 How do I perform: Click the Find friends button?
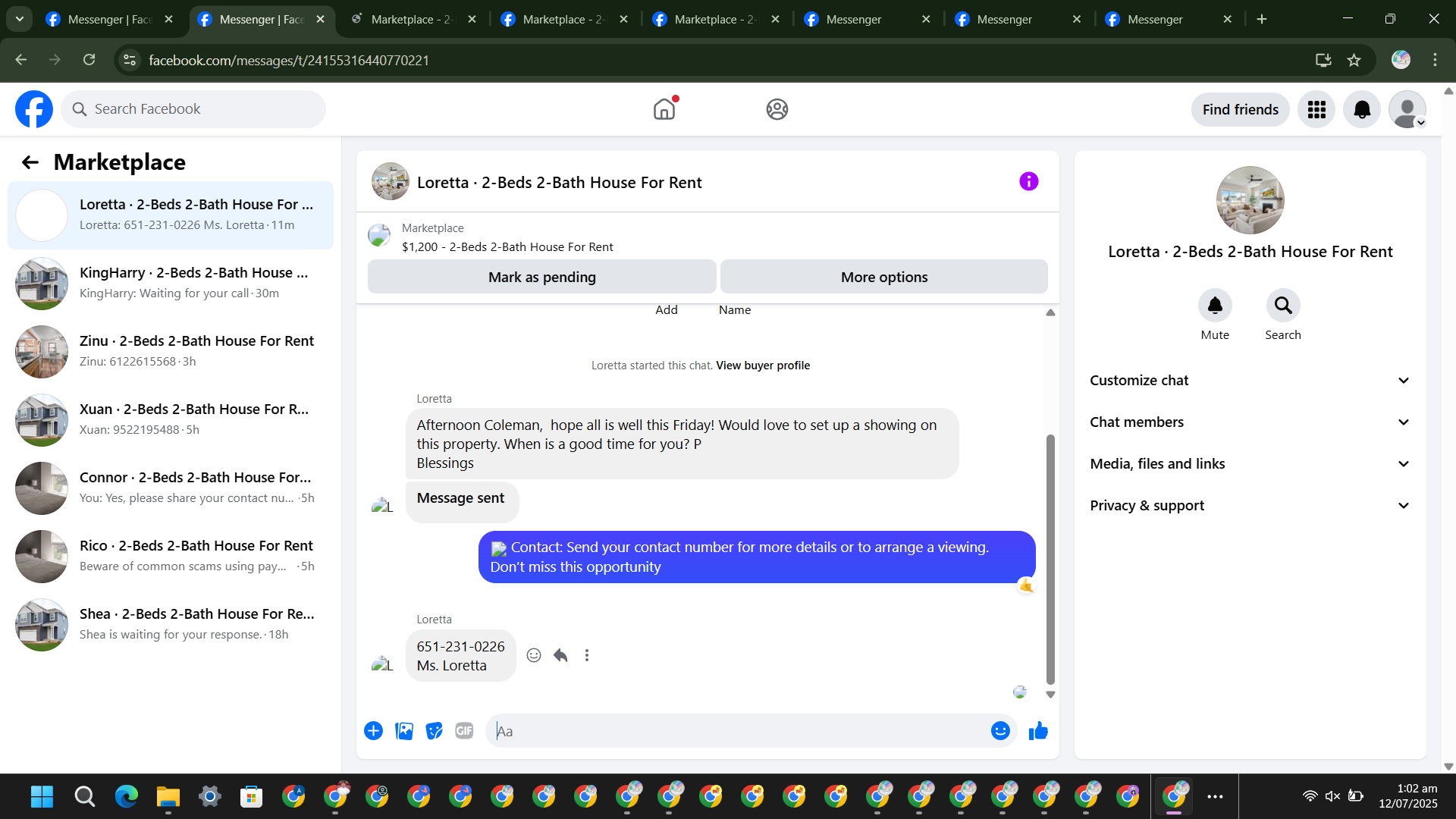pyautogui.click(x=1241, y=110)
